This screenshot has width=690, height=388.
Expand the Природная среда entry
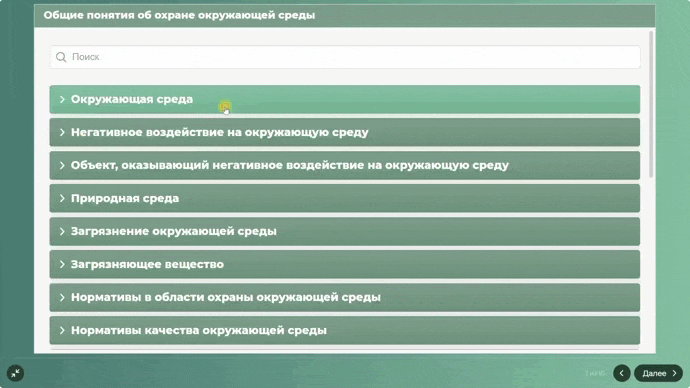tap(345, 198)
